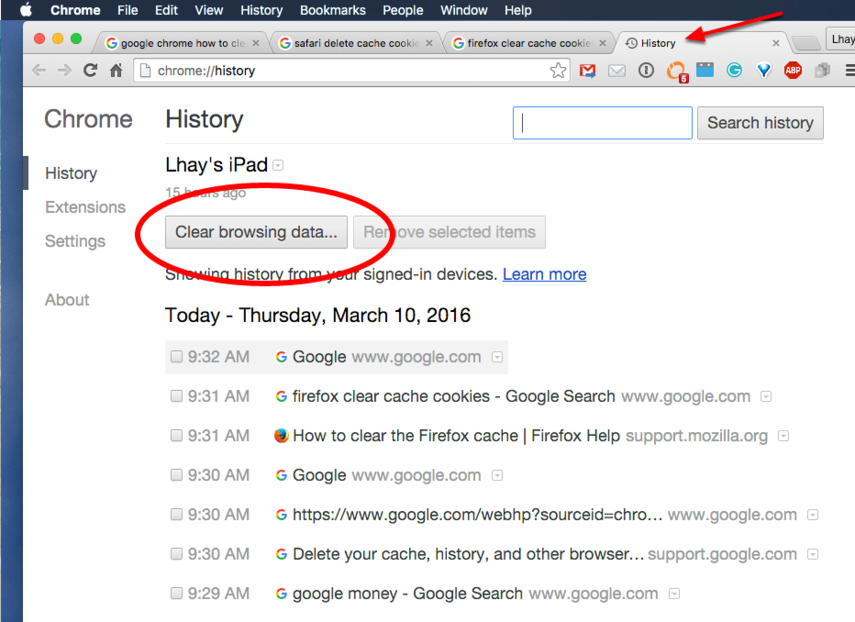
Task: Close the 'google chrome how to cle' tab
Action: (x=256, y=43)
